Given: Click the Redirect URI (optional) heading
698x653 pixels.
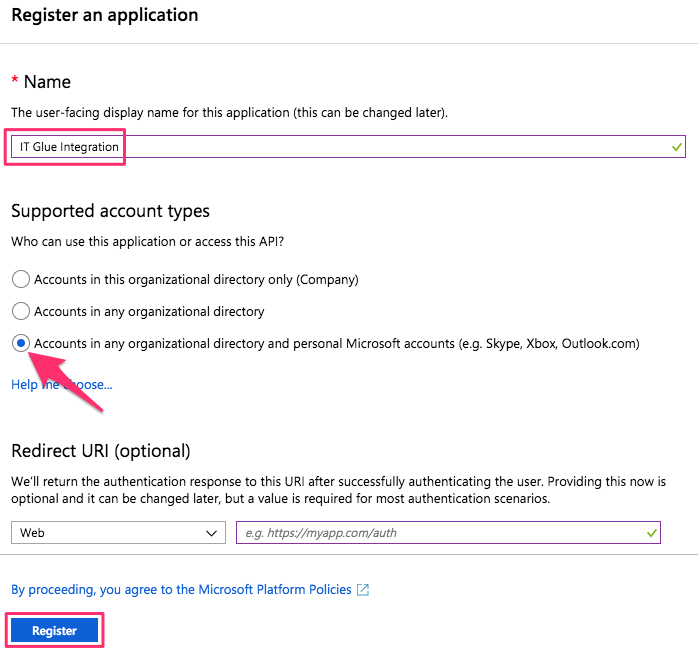Looking at the screenshot, I should coord(101,451).
